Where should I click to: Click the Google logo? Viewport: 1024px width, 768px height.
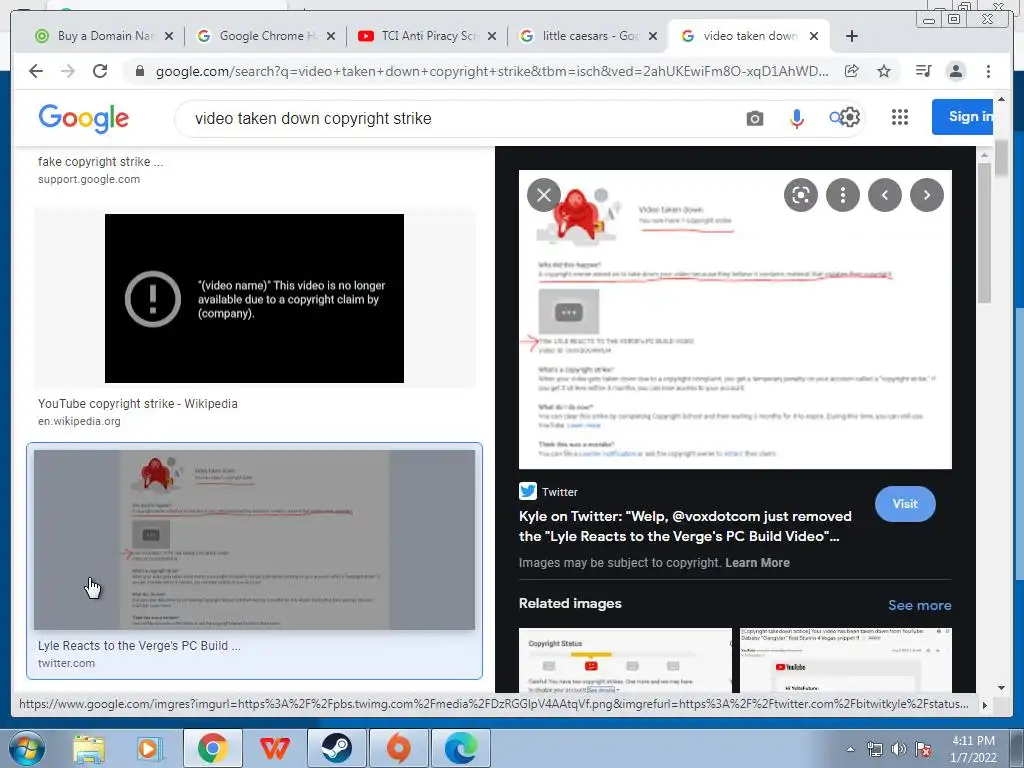tap(84, 118)
